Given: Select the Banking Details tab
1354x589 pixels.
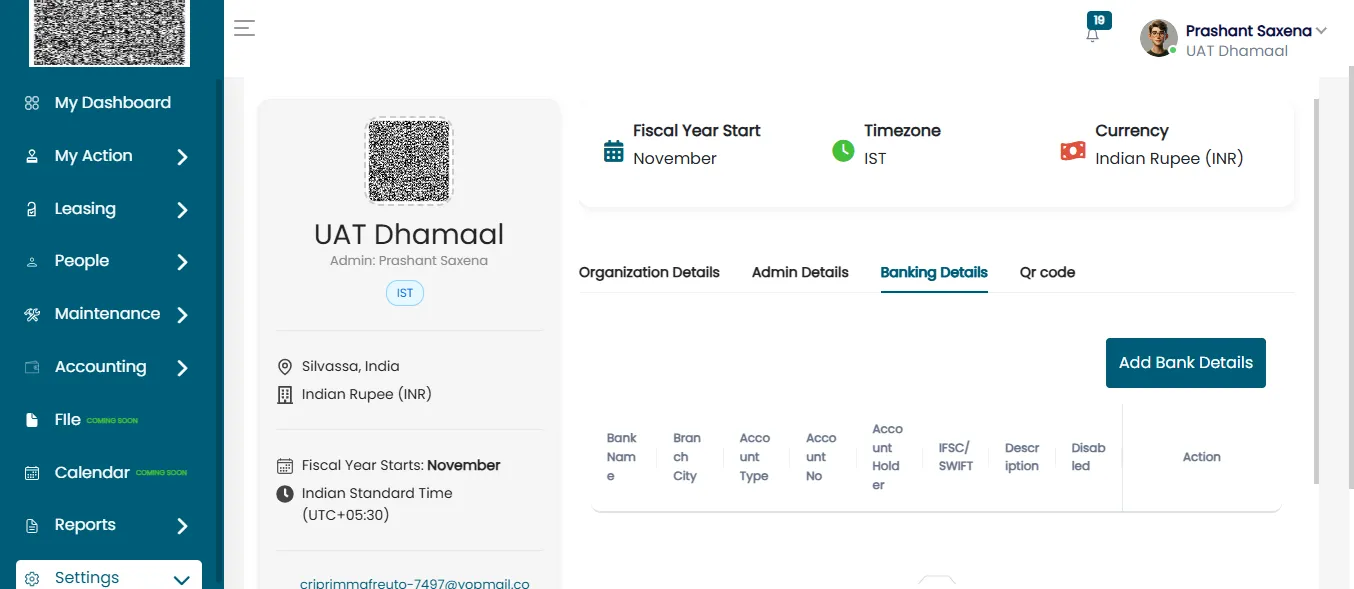Looking at the screenshot, I should point(934,272).
